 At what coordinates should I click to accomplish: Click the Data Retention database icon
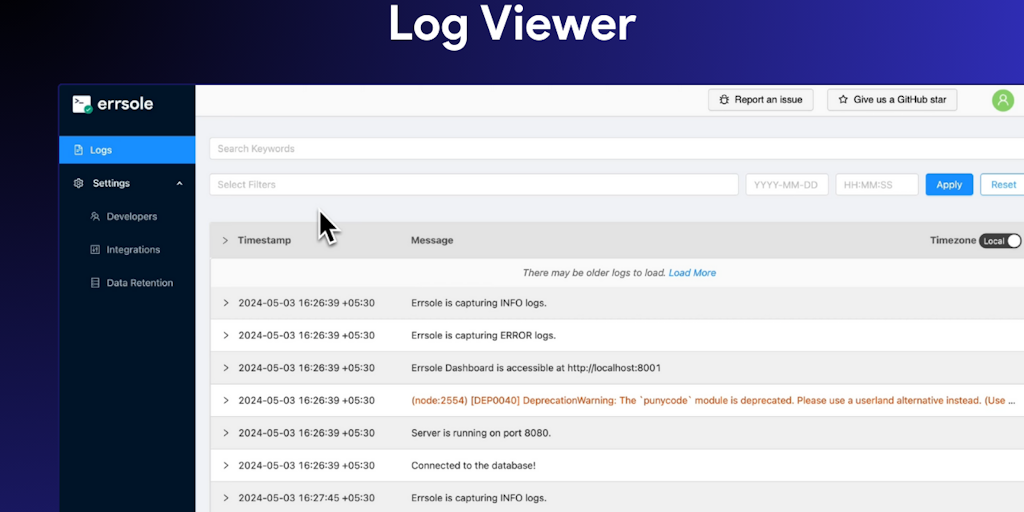point(95,283)
